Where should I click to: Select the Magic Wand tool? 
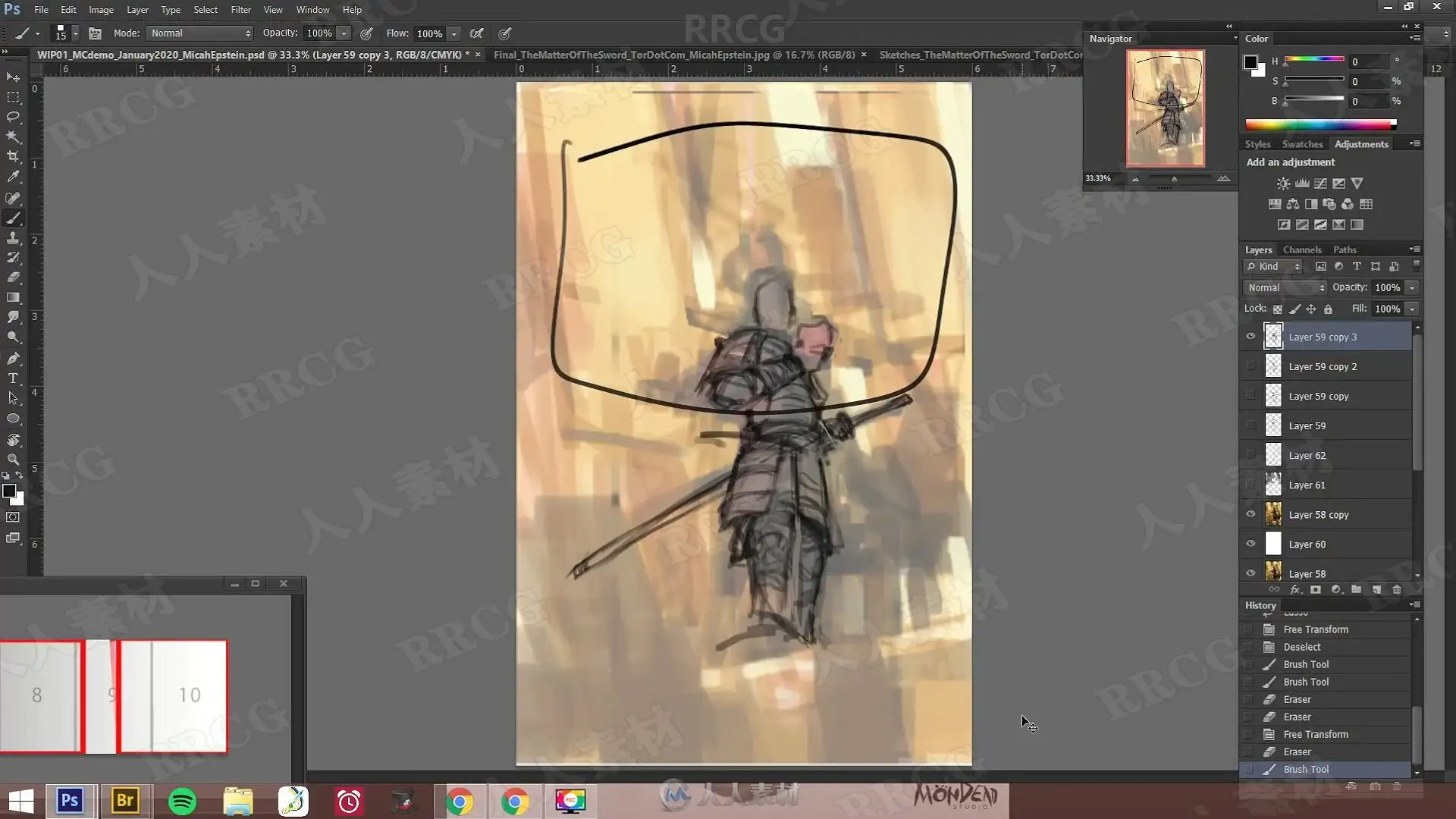[13, 136]
